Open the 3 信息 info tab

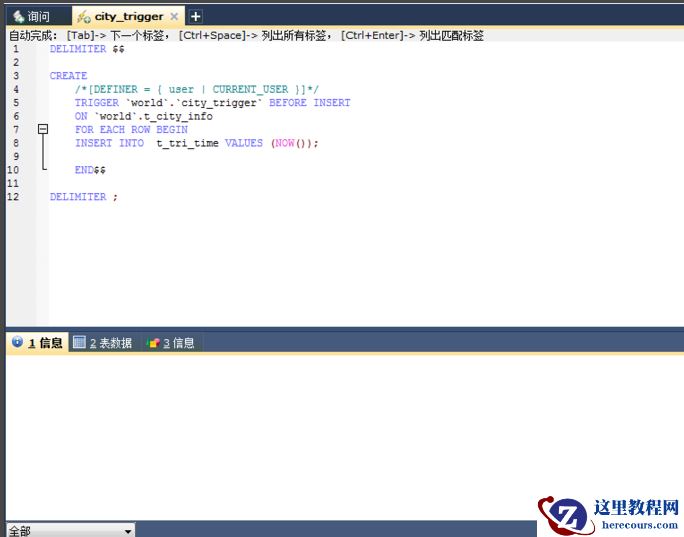tap(171, 343)
